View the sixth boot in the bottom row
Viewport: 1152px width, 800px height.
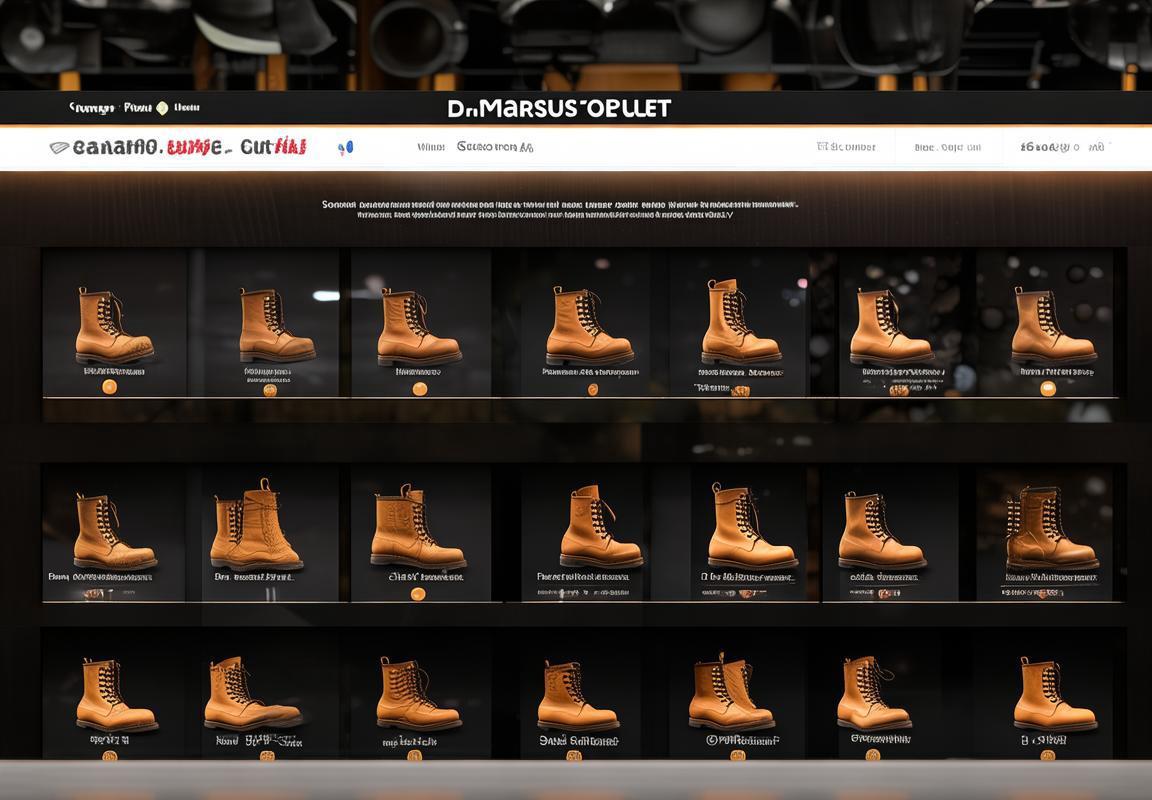coord(874,692)
